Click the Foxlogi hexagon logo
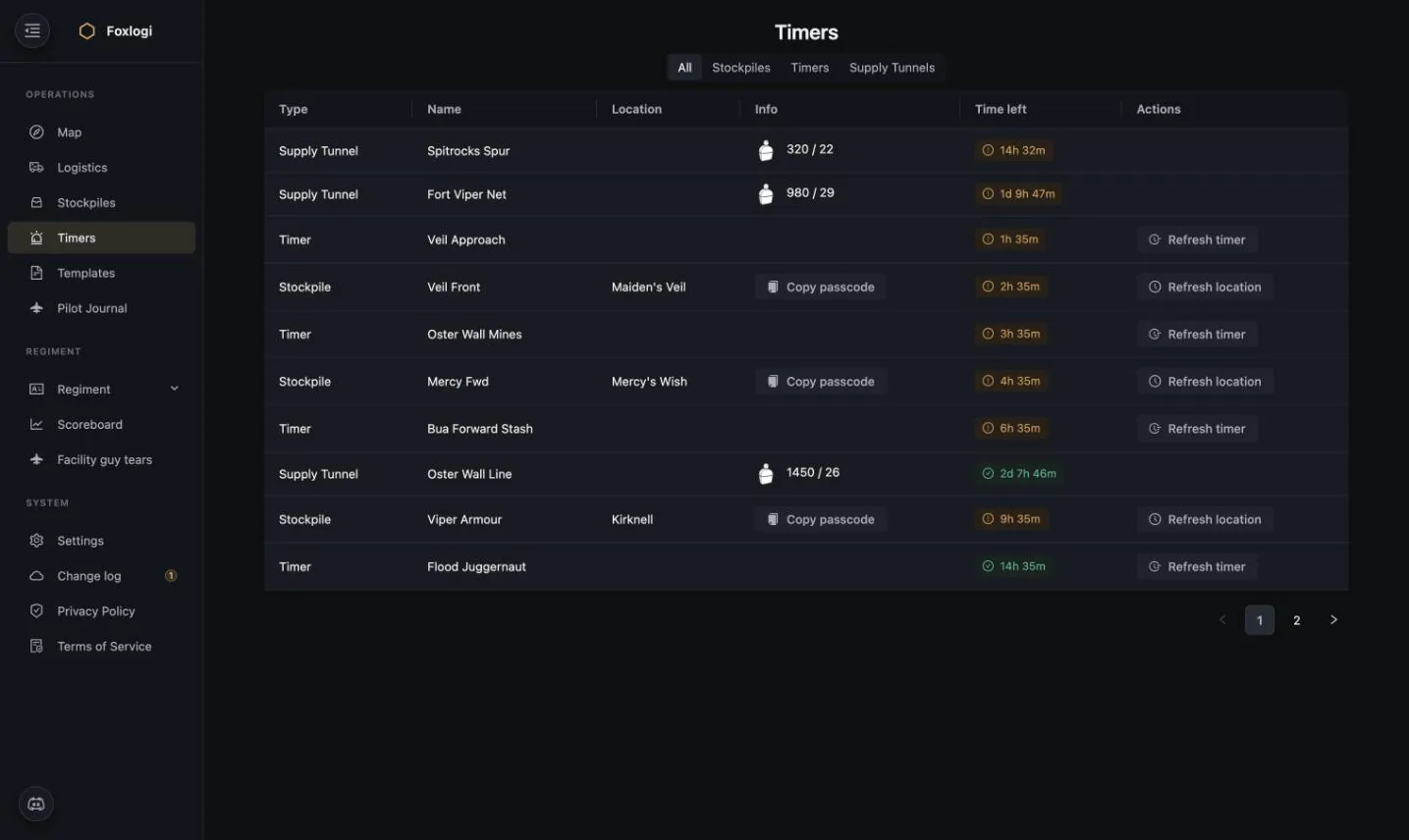 86,31
